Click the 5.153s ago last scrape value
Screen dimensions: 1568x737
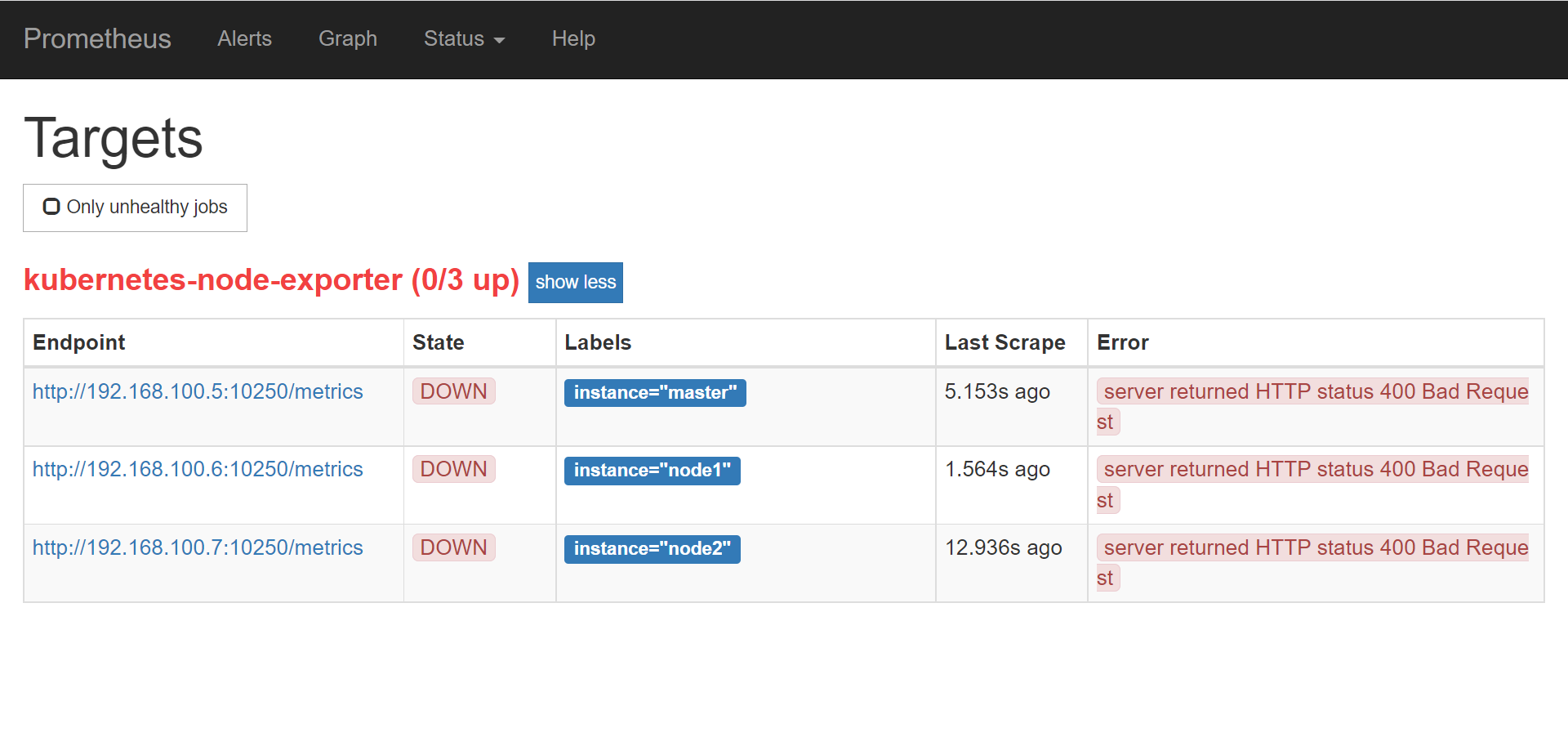pos(997,391)
